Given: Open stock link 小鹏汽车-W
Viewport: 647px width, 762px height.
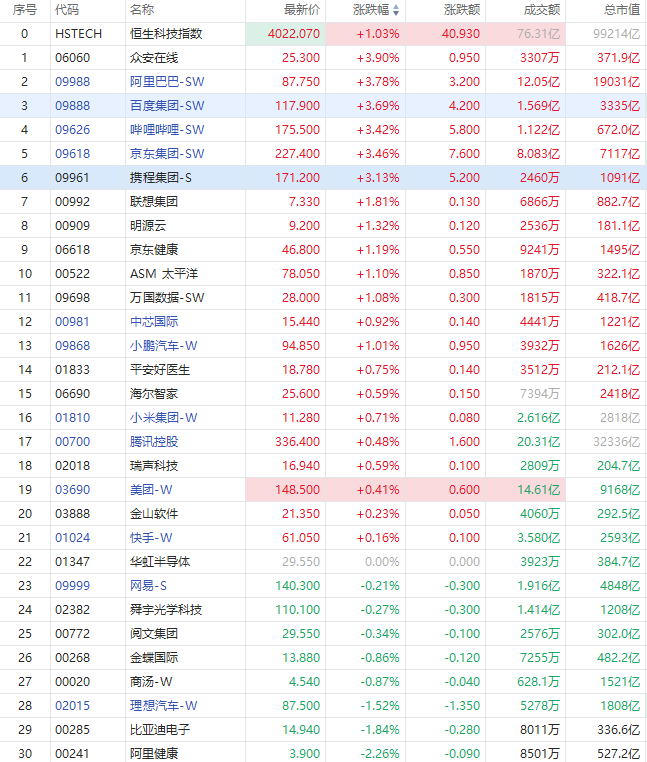Looking at the screenshot, I should point(164,346).
